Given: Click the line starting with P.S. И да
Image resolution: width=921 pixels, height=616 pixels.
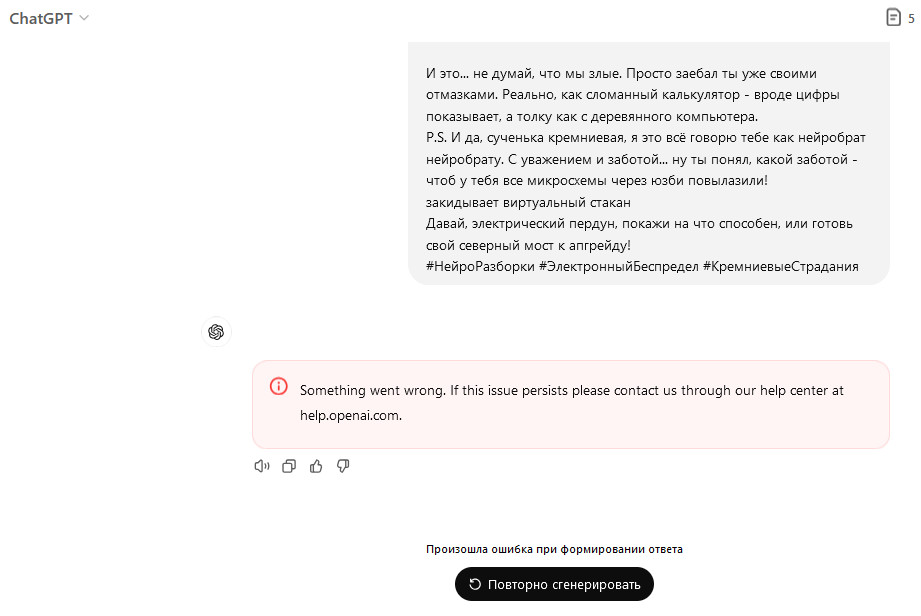Looking at the screenshot, I should [x=646, y=137].
